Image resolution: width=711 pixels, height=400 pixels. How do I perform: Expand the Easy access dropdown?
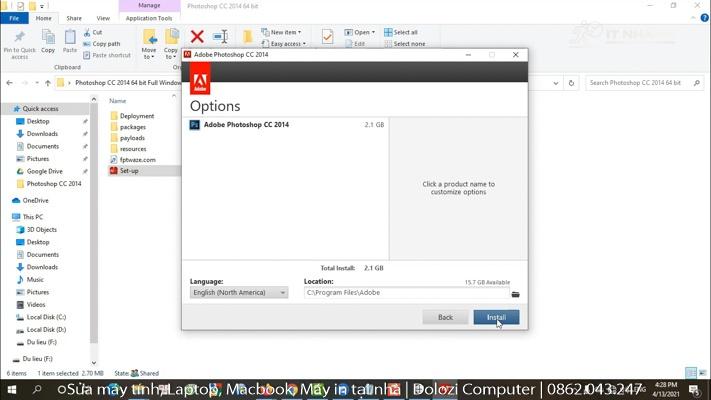pyautogui.click(x=285, y=44)
